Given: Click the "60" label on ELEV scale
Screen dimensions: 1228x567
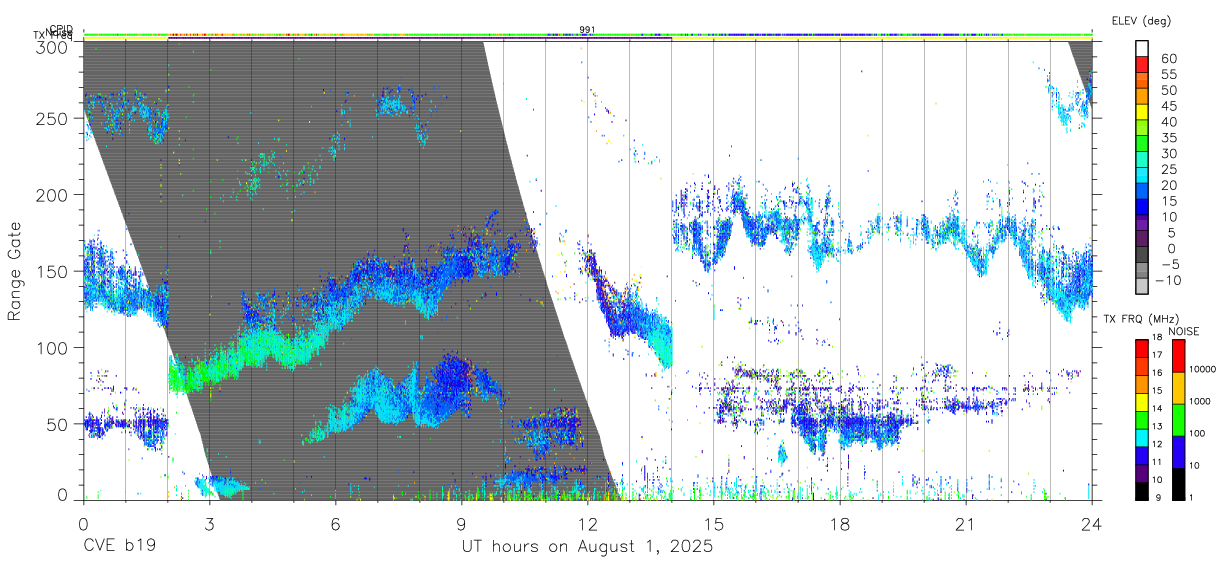Looking at the screenshot, I should point(1168,59).
